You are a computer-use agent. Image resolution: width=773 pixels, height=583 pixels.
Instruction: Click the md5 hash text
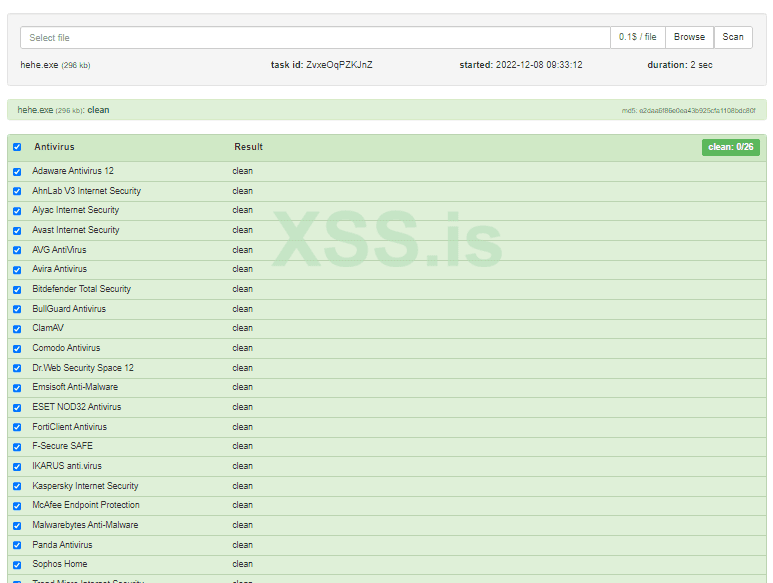(688, 110)
